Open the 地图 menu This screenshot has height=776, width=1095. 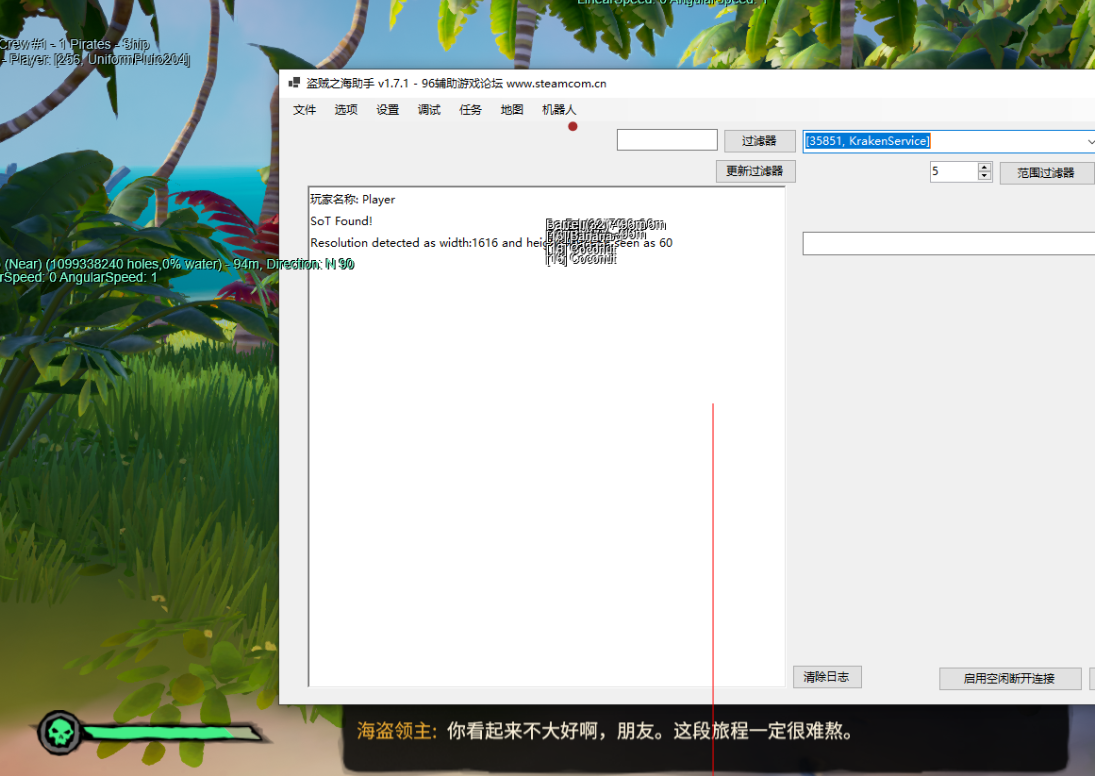click(x=512, y=110)
